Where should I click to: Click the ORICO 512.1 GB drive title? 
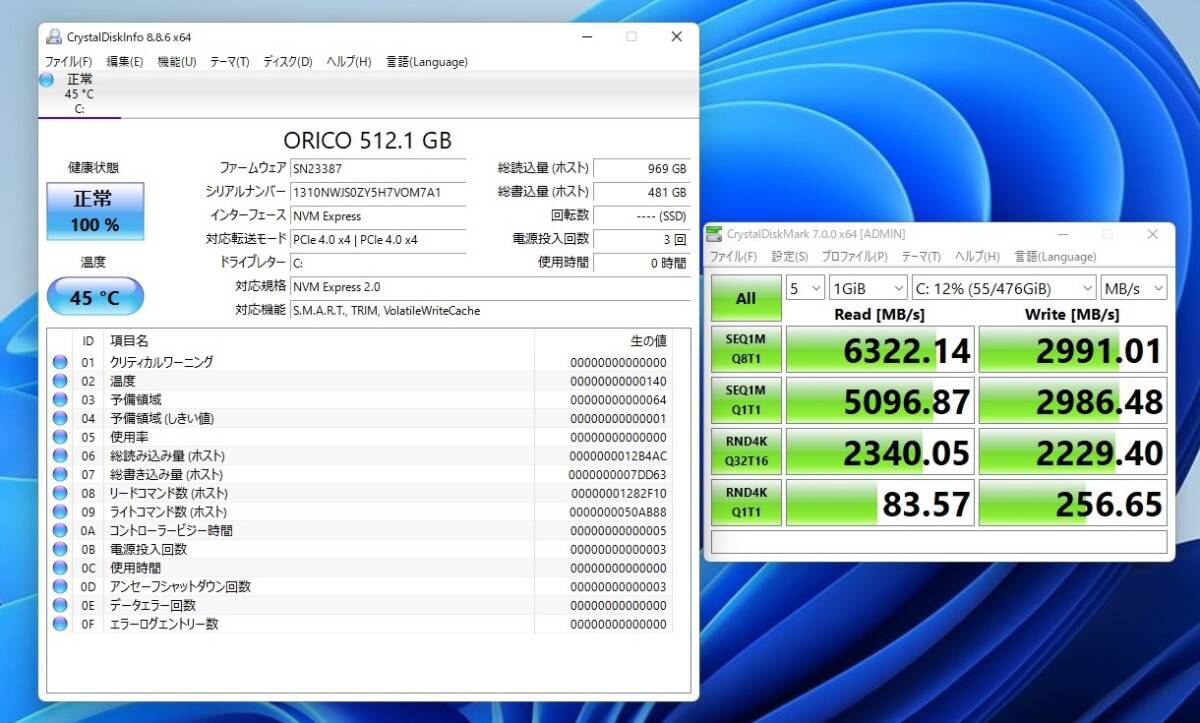click(367, 140)
